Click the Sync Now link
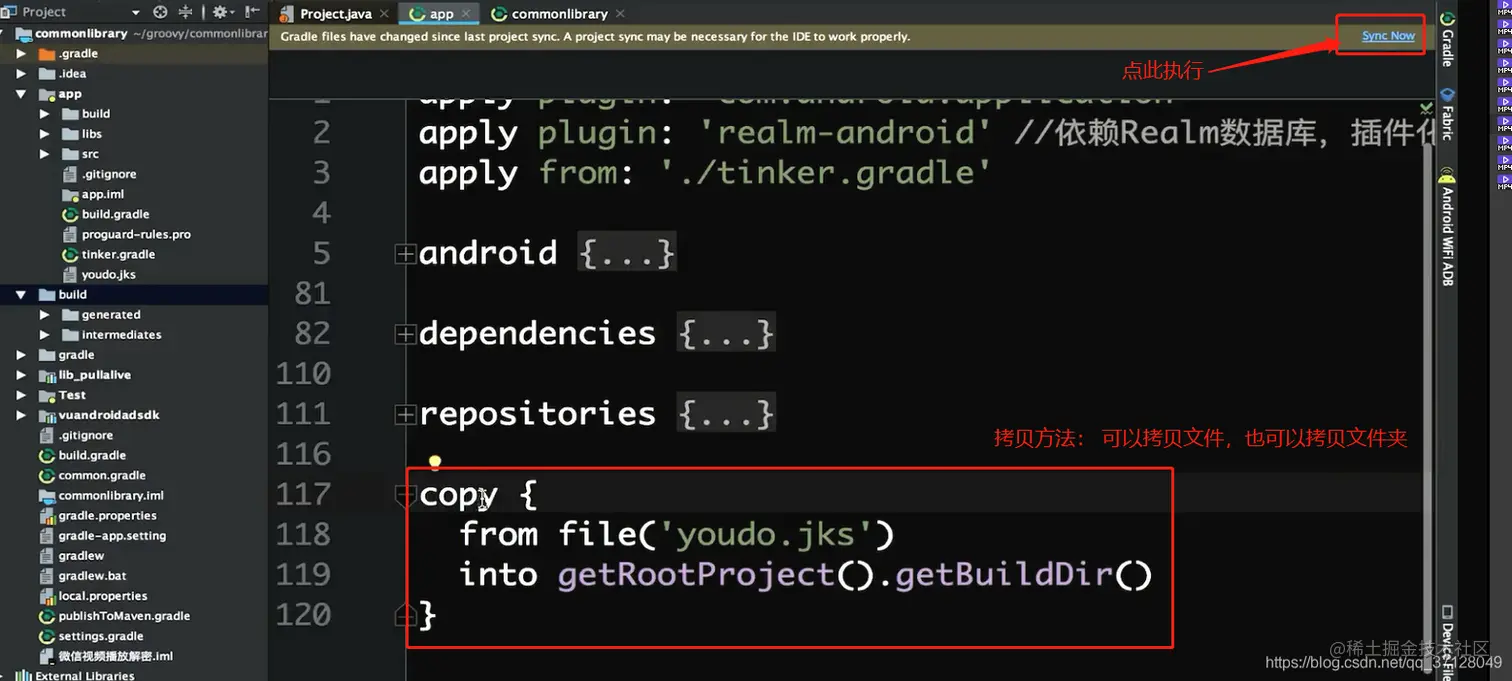Screen dimensions: 1512x681 pyautogui.click(x=1388, y=36)
